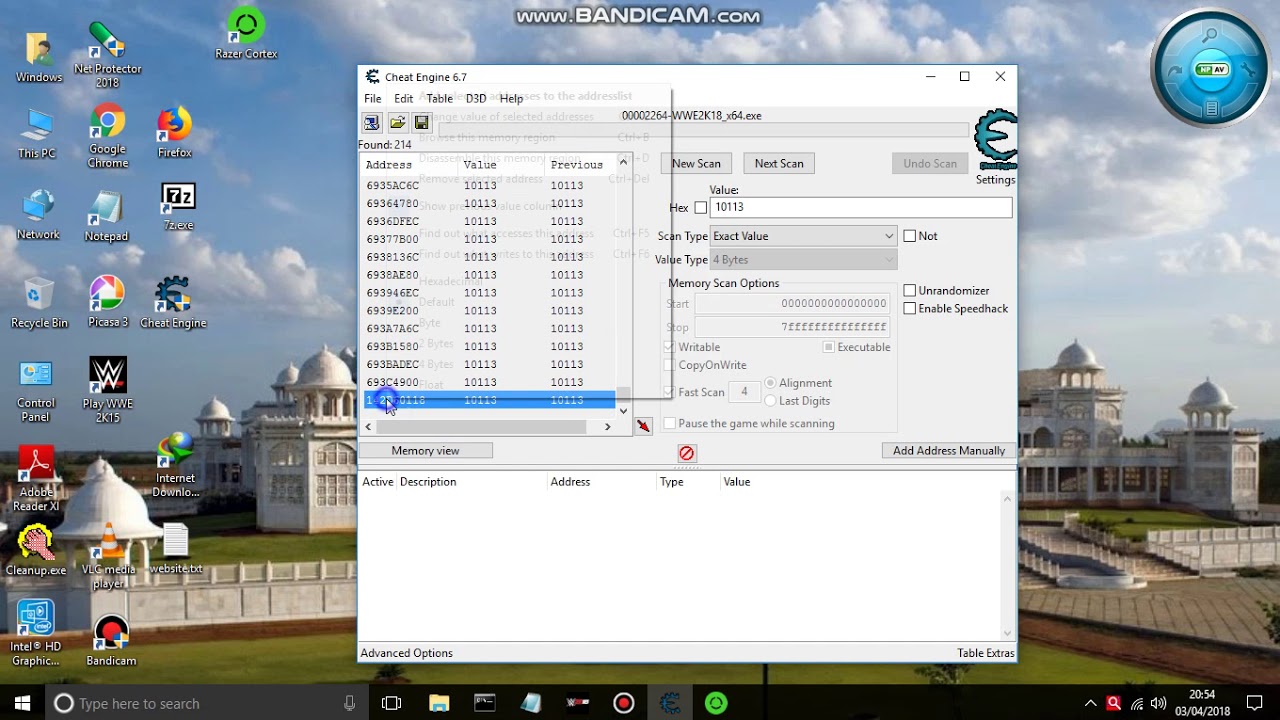The image size is (1280, 720).
Task: Select the website.txt file on desktop
Action: click(x=176, y=550)
